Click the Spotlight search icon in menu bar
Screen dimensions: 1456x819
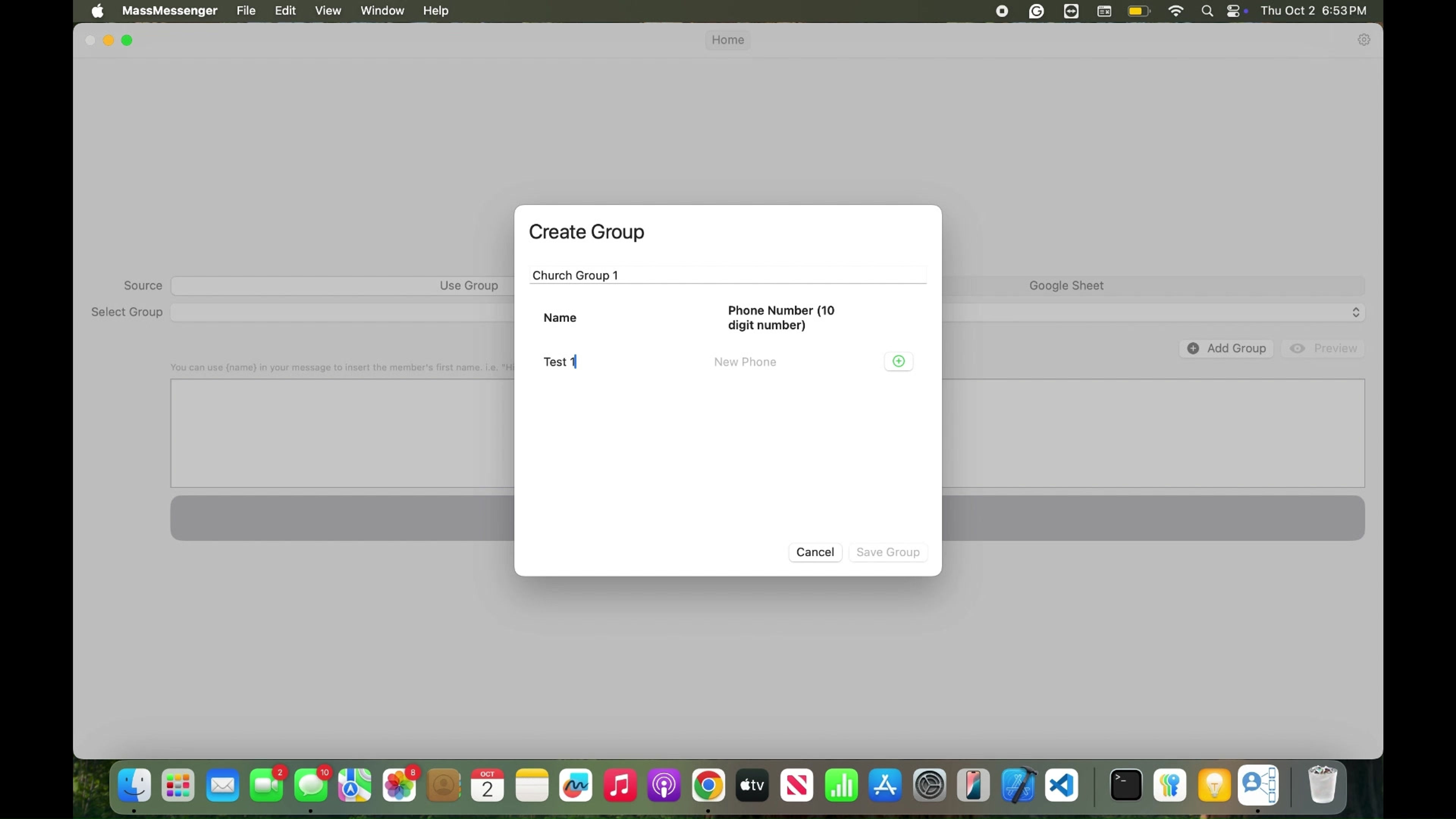pyautogui.click(x=1207, y=11)
